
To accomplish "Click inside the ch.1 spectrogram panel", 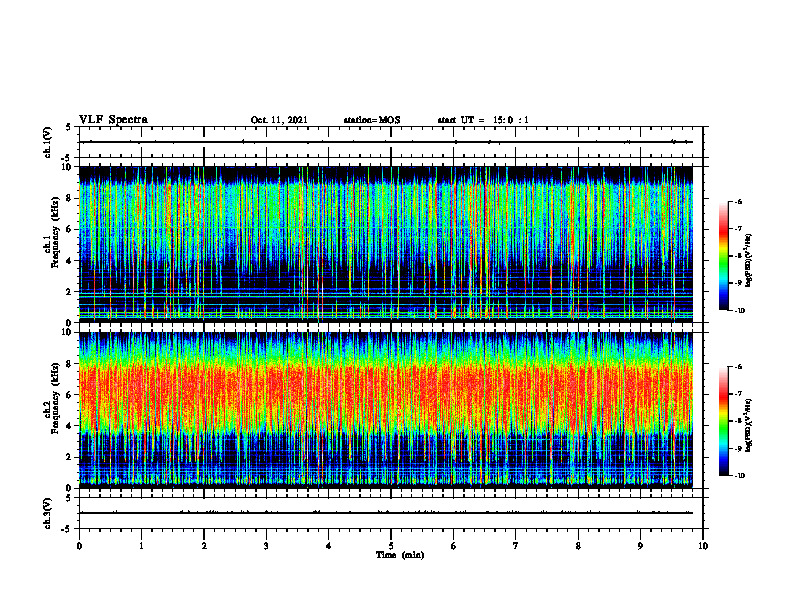I will coord(386,244).
